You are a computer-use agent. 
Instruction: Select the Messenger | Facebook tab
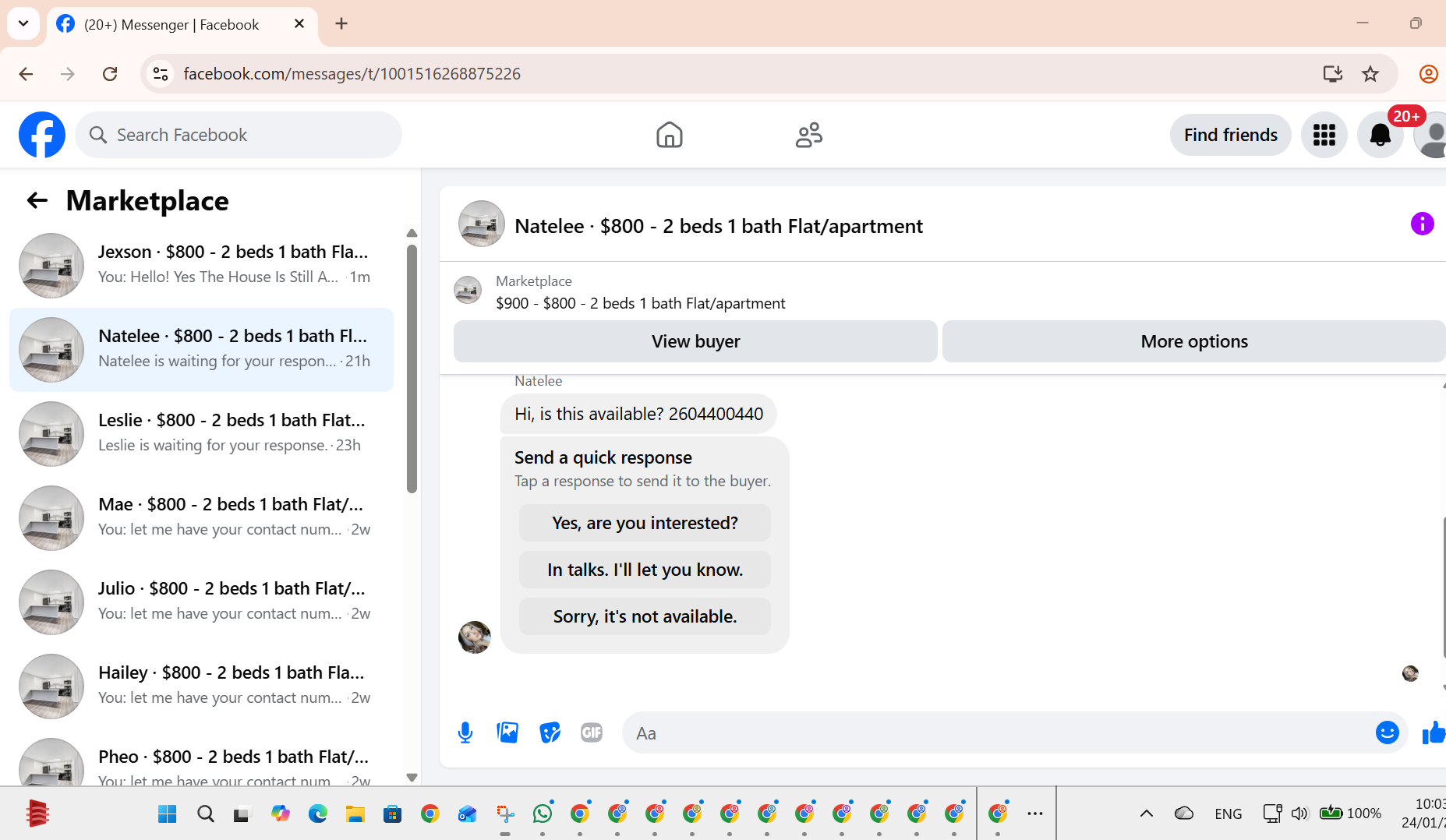coord(182,25)
